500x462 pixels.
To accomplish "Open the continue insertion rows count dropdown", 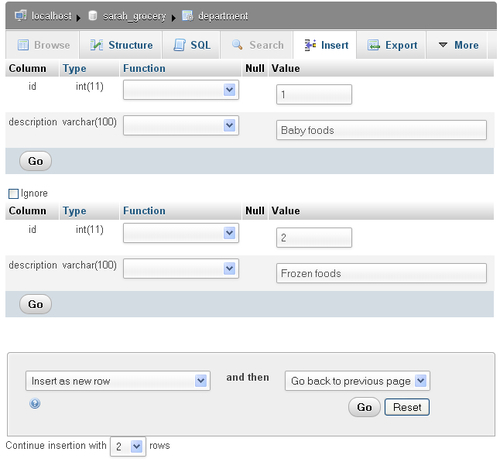I will 128,446.
